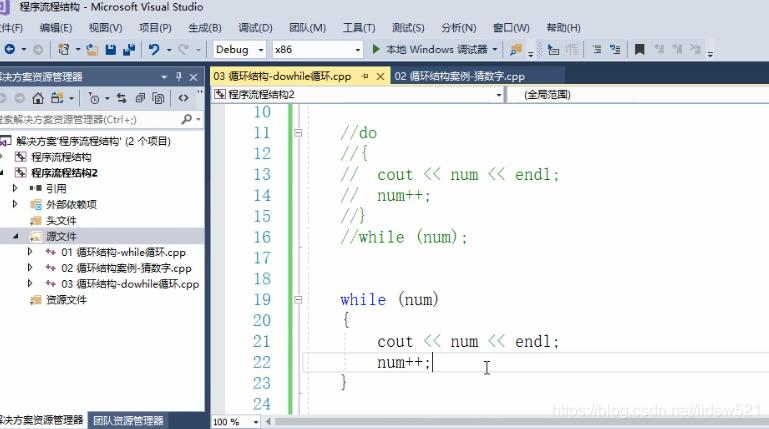Viewport: 769px width, 429px height.
Task: Click the Home icon in Solution Explorer
Action: coord(38,98)
